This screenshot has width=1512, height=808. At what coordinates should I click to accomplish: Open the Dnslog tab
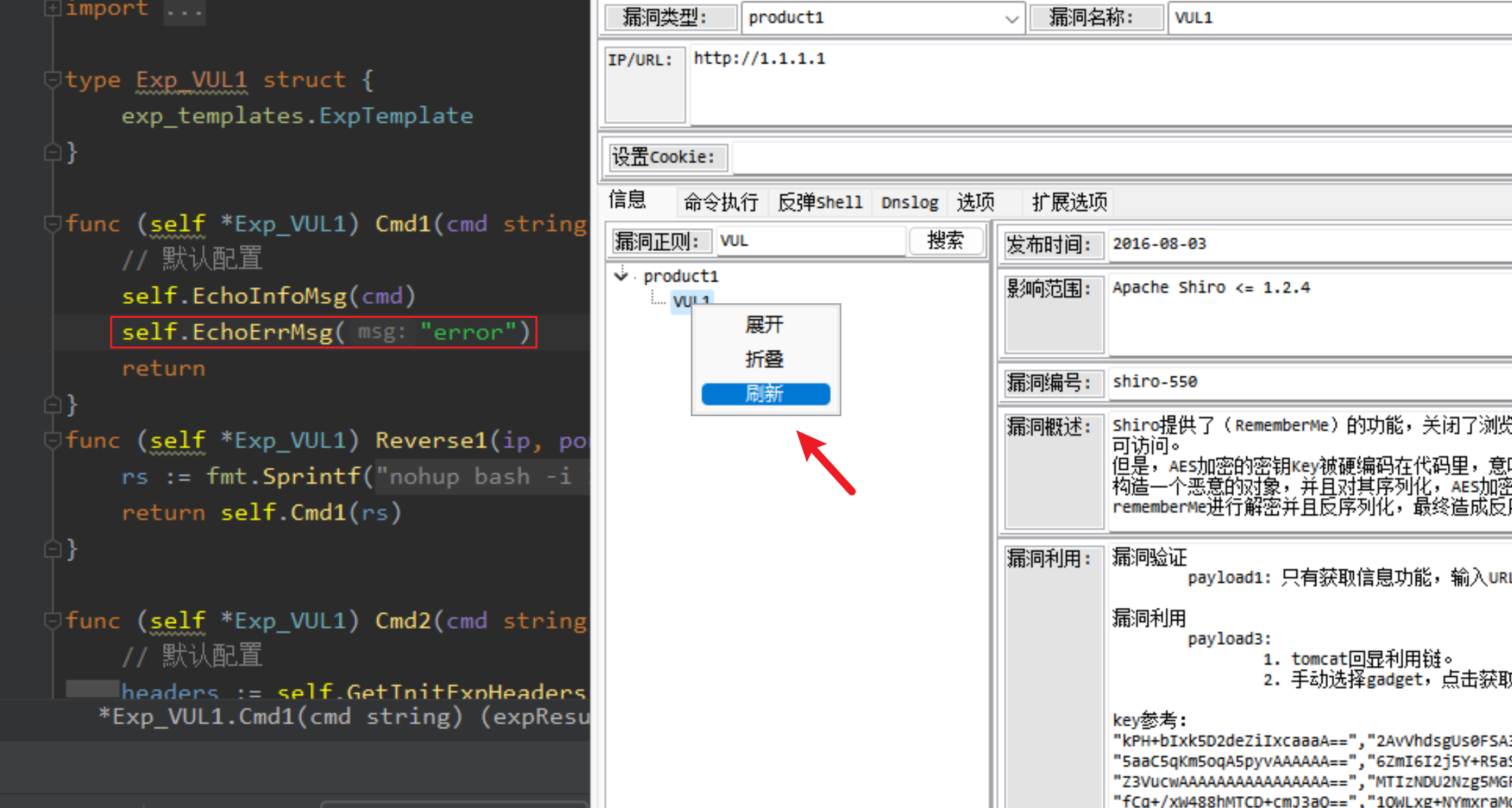click(909, 202)
